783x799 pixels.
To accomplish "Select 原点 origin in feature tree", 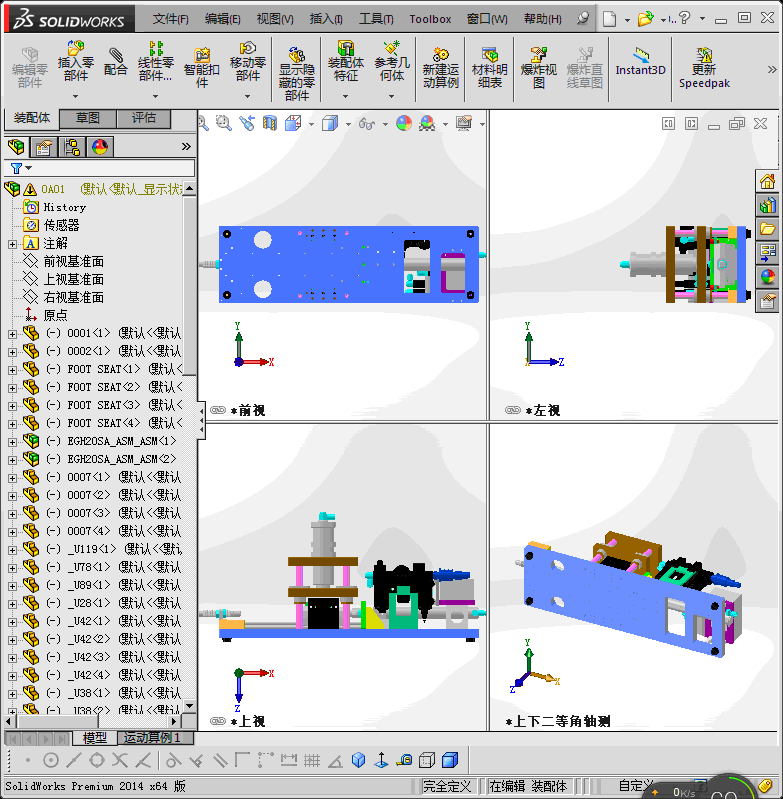I will (x=55, y=315).
